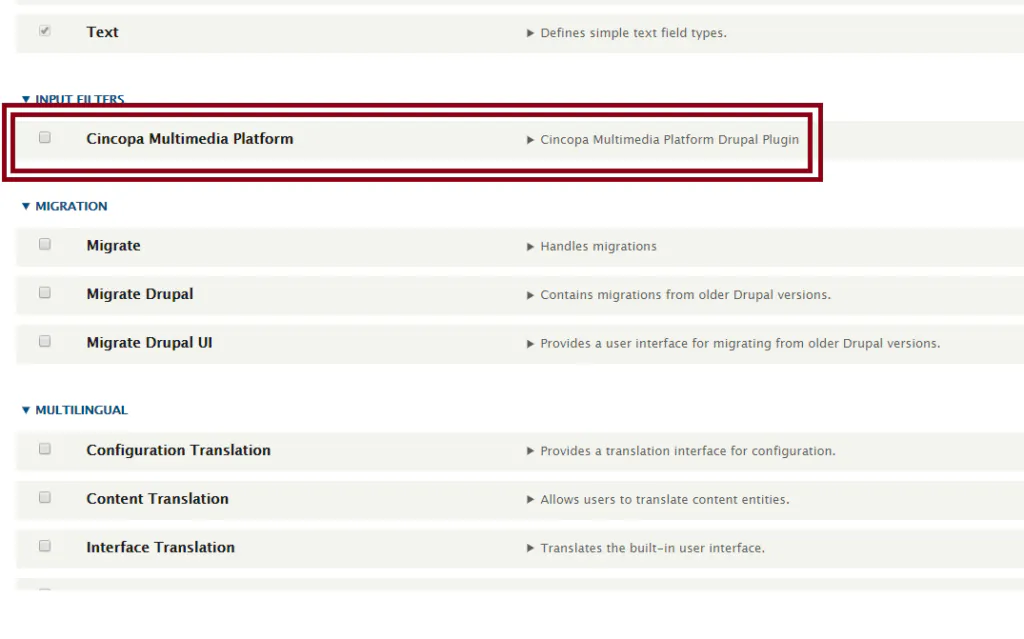Expand the Migrate Drupal UI description arrow
The height and width of the screenshot is (639, 1024).
pyautogui.click(x=530, y=344)
